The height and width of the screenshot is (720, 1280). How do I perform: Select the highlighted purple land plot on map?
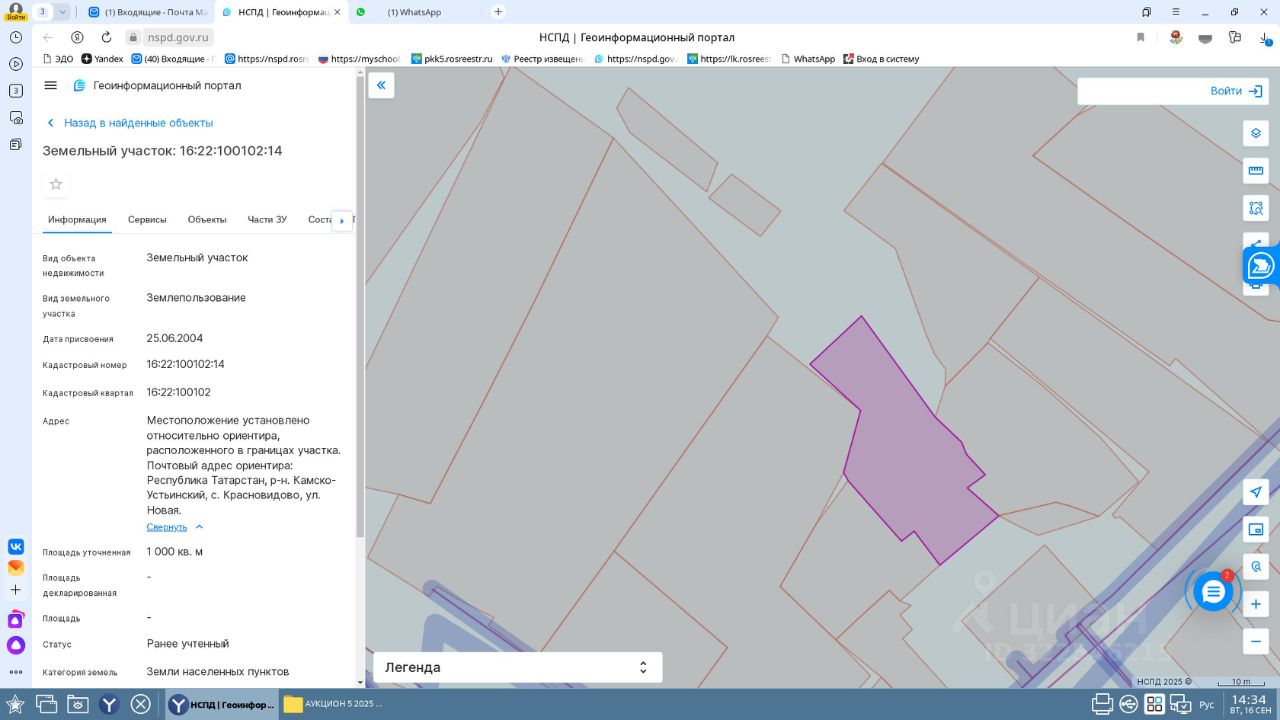(905, 440)
